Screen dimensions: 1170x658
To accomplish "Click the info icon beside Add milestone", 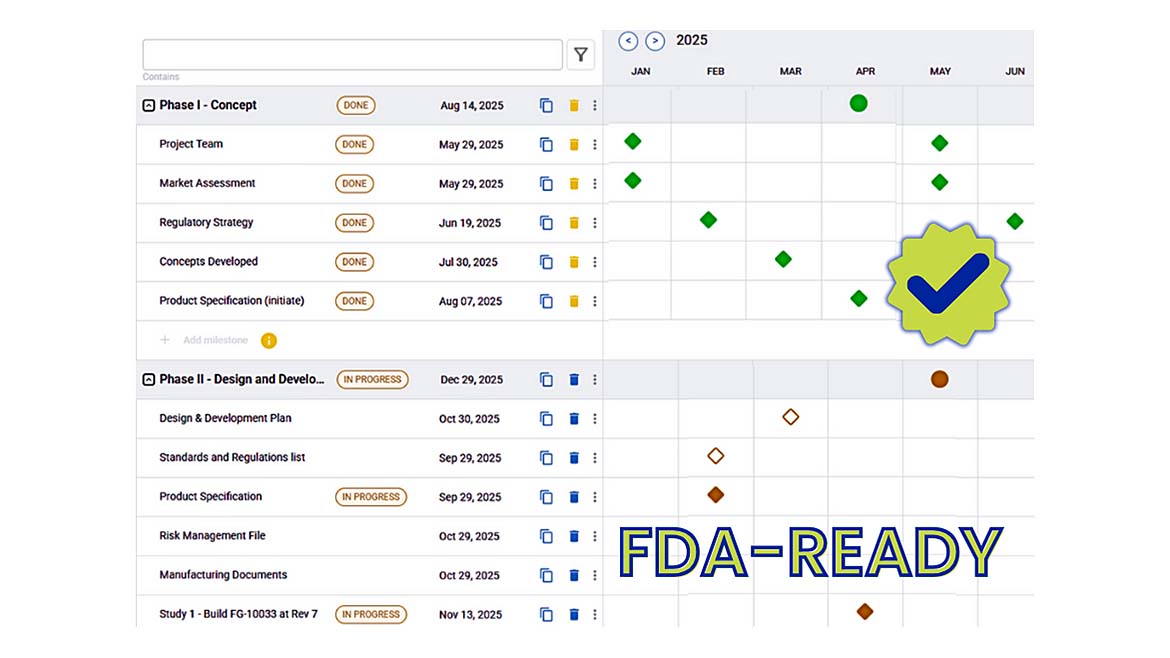I will click(x=269, y=340).
